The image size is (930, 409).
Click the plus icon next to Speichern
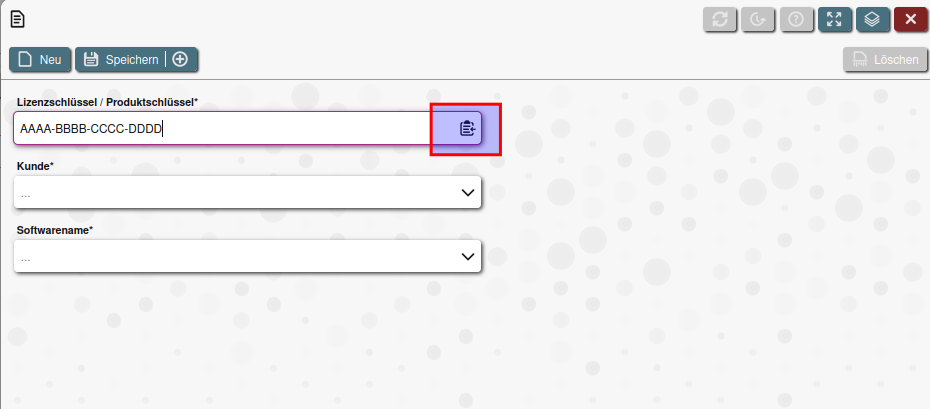click(x=181, y=60)
